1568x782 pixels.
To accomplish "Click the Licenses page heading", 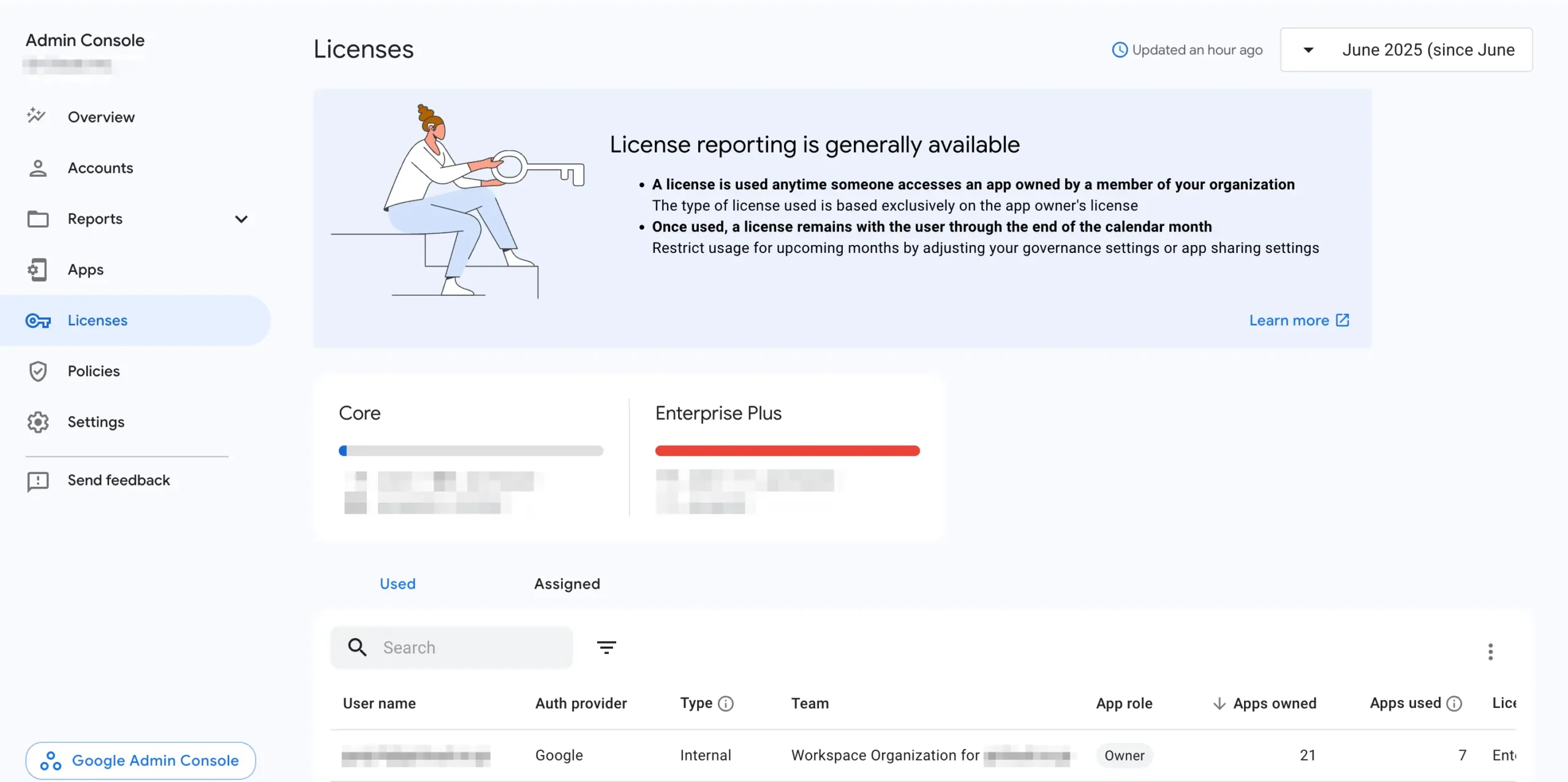I will (364, 50).
